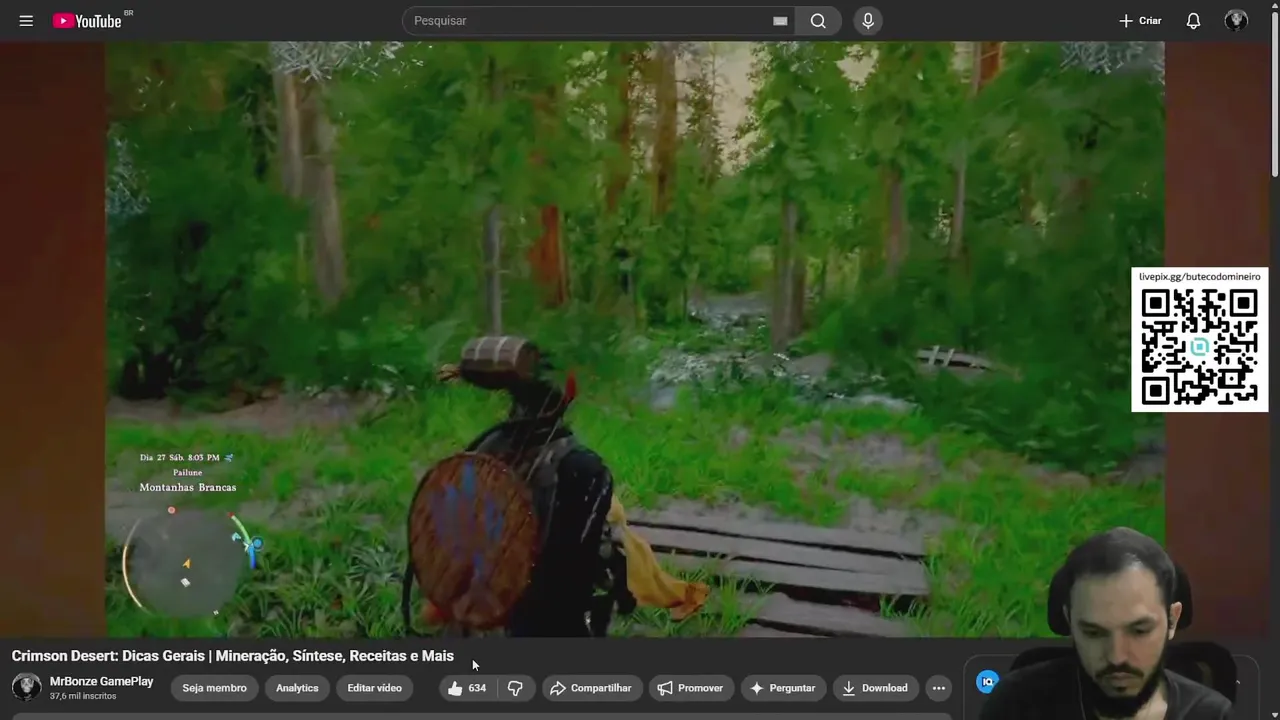Click the Pesquisar search field
The image size is (1280, 720).
click(x=598, y=21)
